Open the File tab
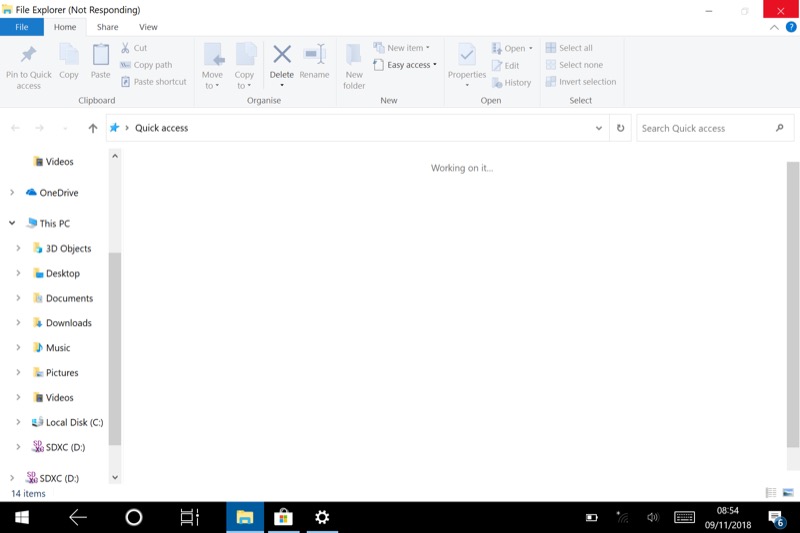800x533 pixels. pyautogui.click(x=21, y=27)
